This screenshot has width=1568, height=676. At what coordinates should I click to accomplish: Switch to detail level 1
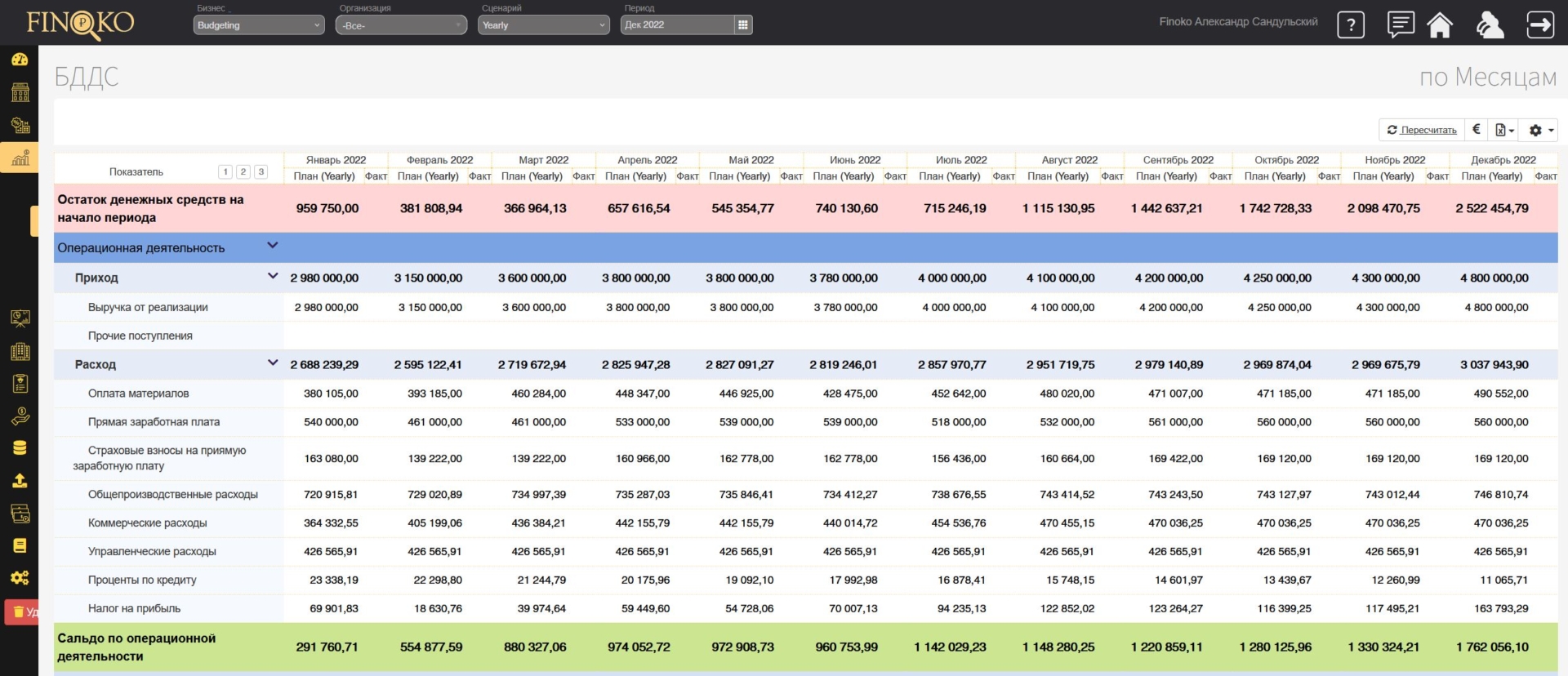tap(225, 171)
